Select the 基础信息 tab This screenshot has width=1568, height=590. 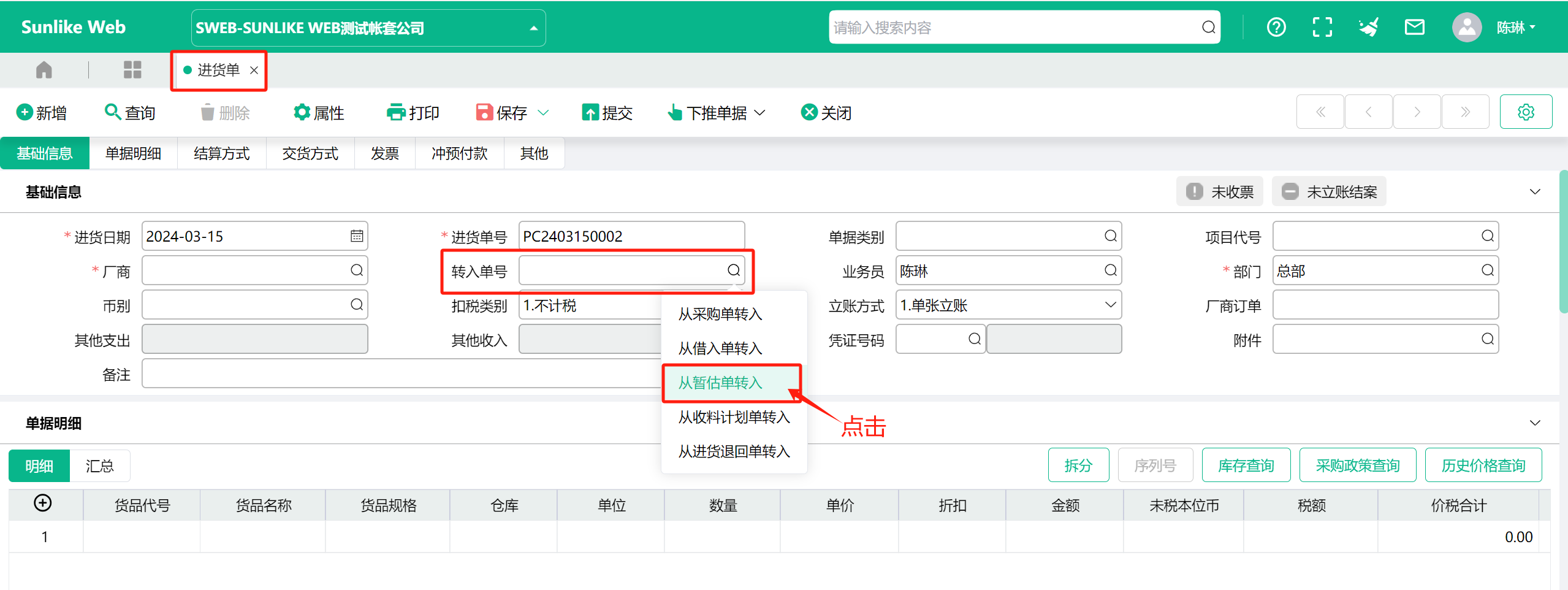[45, 153]
